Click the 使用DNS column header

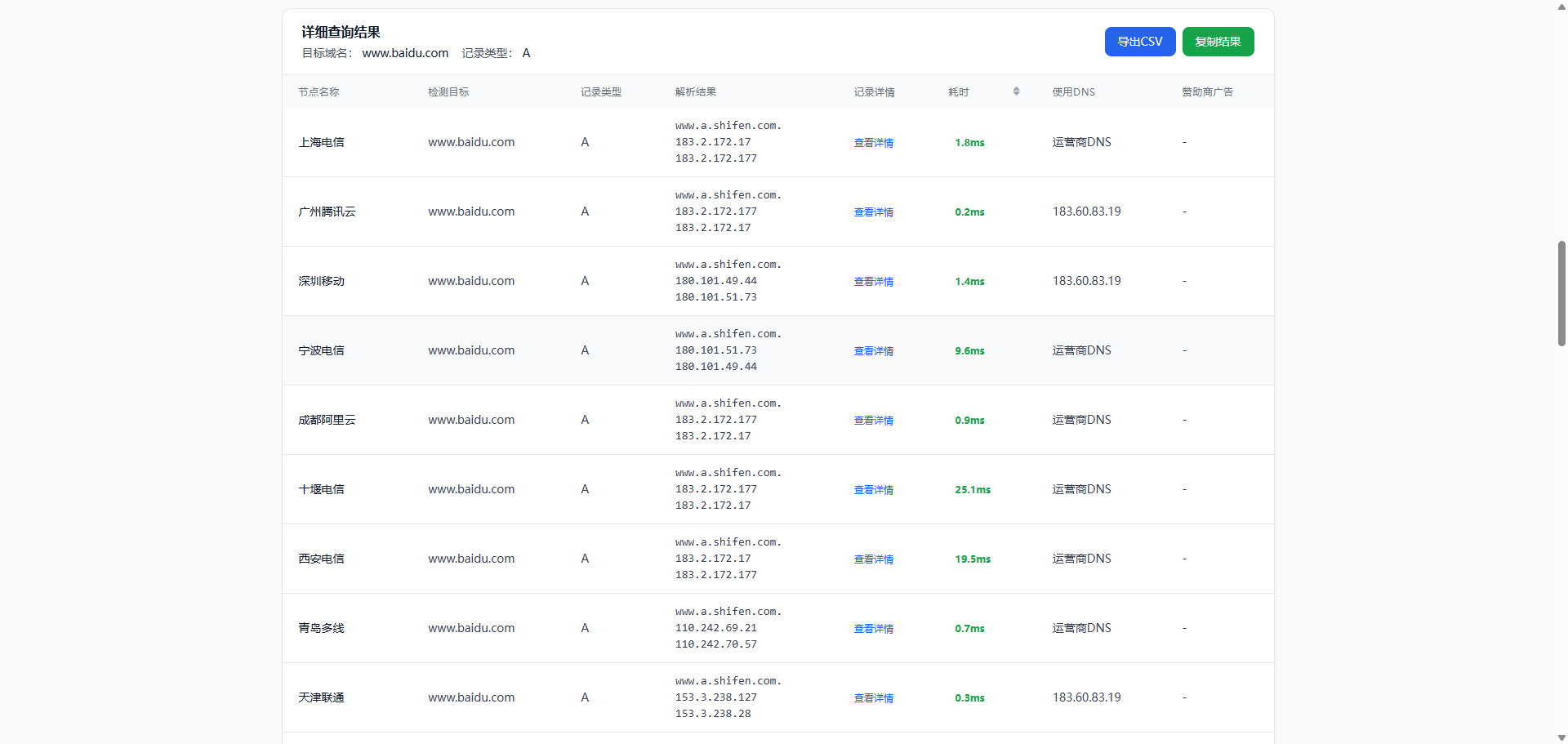pyautogui.click(x=1073, y=92)
